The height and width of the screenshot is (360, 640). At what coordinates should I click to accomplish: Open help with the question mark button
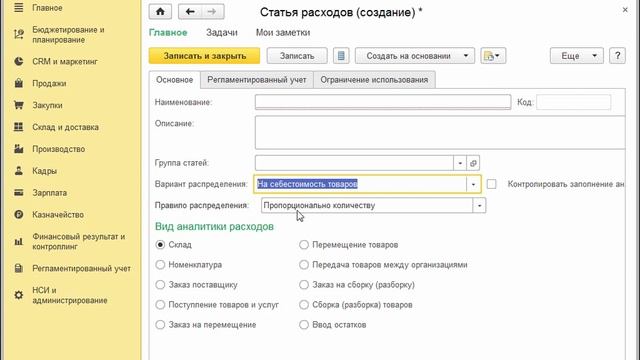pos(617,56)
